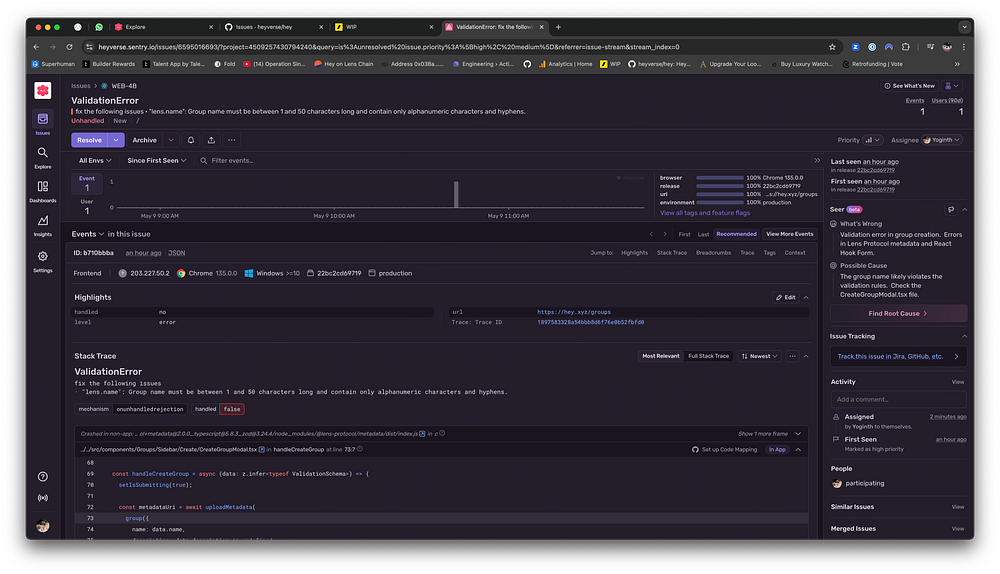Select the Recommended event

736,234
